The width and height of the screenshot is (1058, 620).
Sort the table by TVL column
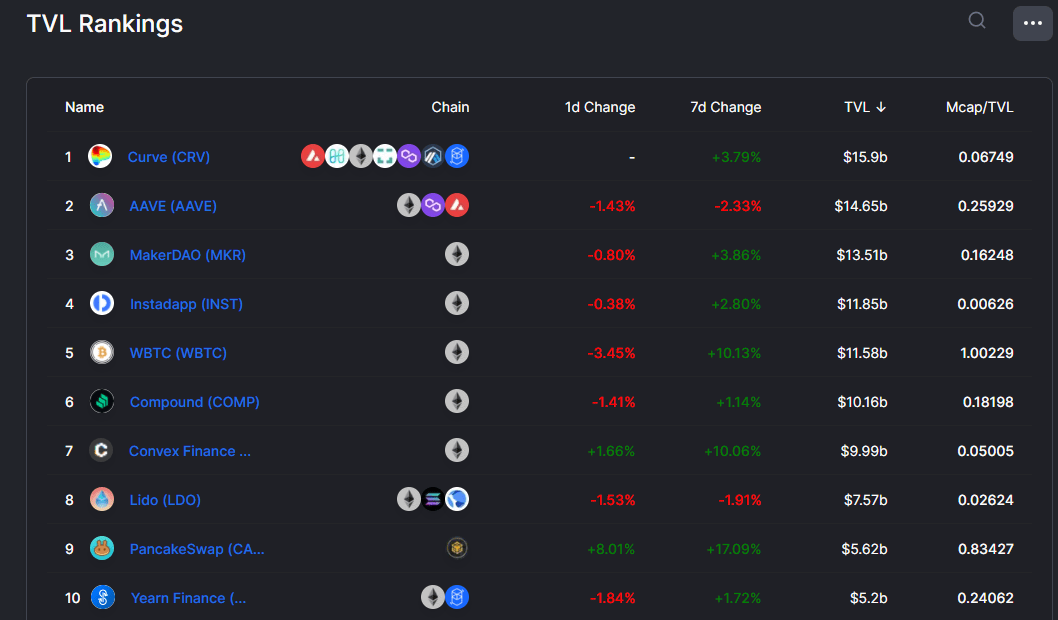864,107
